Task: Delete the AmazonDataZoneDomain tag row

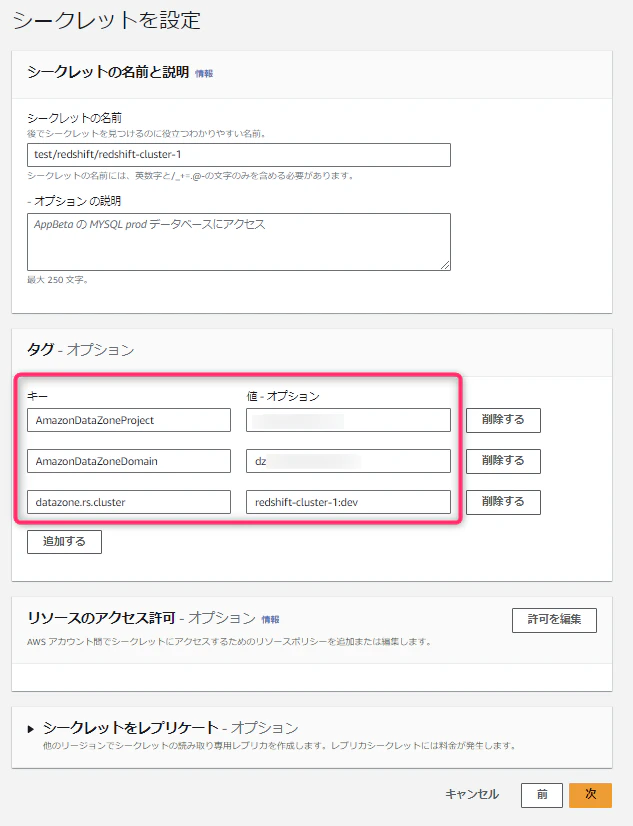Action: coord(503,461)
